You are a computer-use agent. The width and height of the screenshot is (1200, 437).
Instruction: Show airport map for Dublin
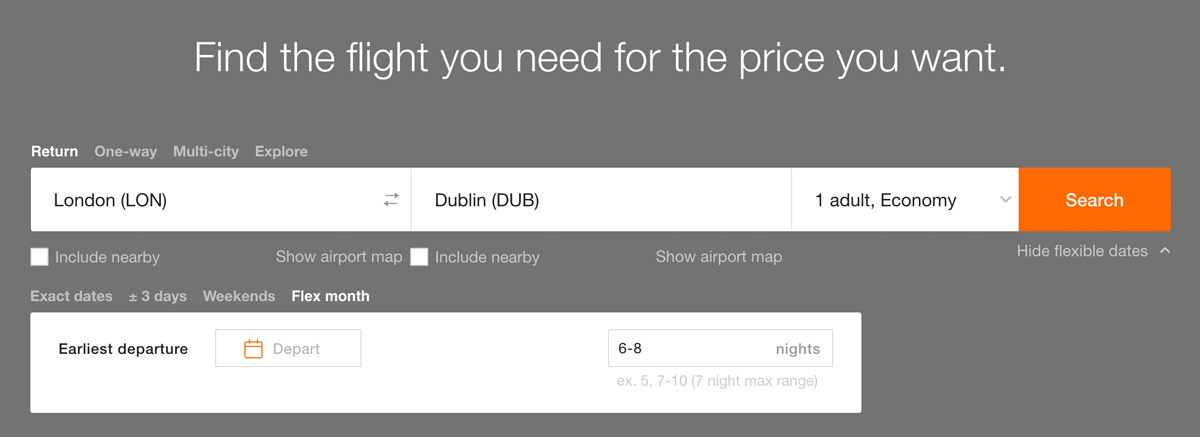tap(719, 257)
